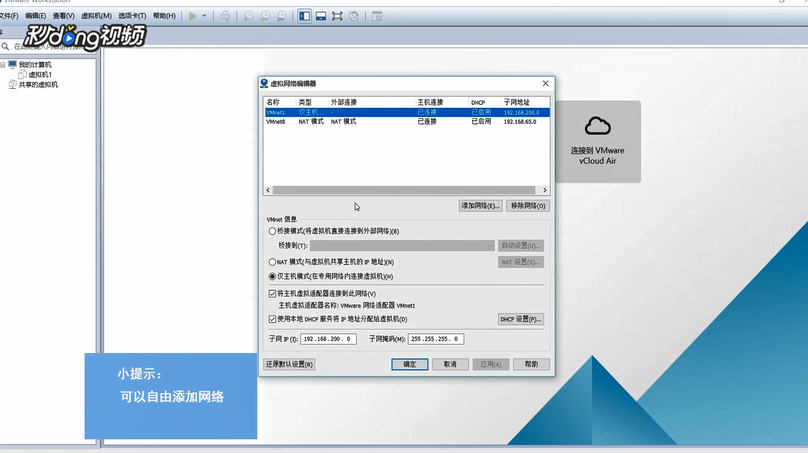Screen dimensions: 808x453
Task: Click the 还原默认设置(R) button
Action: 289,364
